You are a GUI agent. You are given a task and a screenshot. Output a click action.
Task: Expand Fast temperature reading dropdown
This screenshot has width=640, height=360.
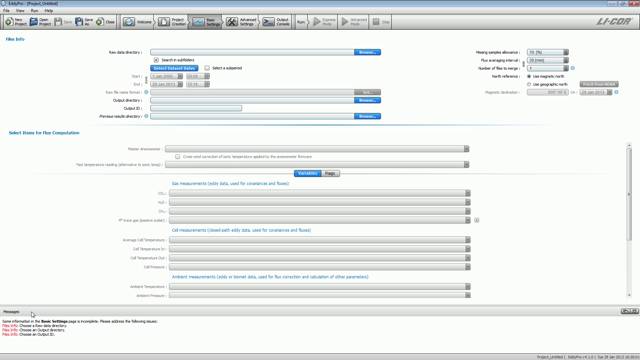[x=466, y=164]
